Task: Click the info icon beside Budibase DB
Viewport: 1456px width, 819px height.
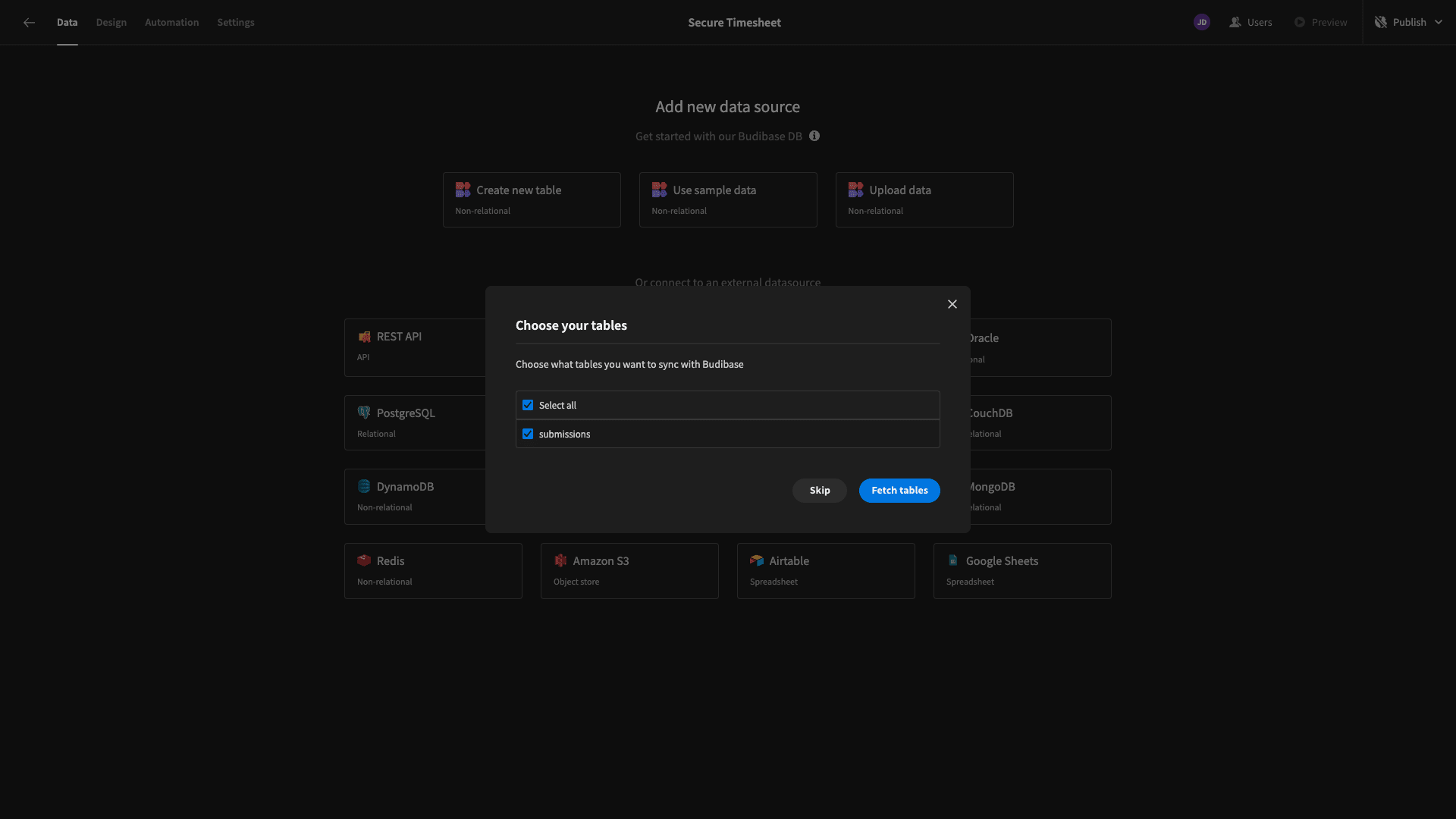Action: click(814, 136)
